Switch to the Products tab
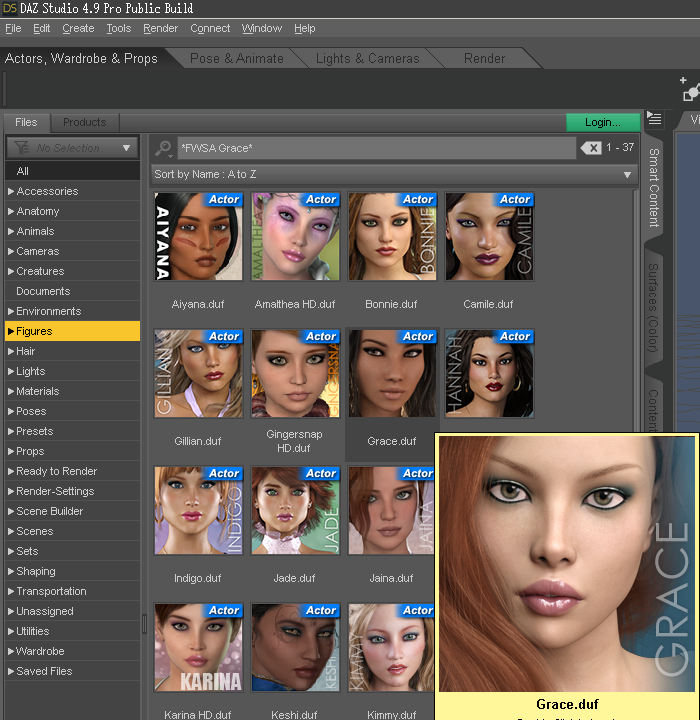Viewport: 700px width, 720px height. point(84,122)
